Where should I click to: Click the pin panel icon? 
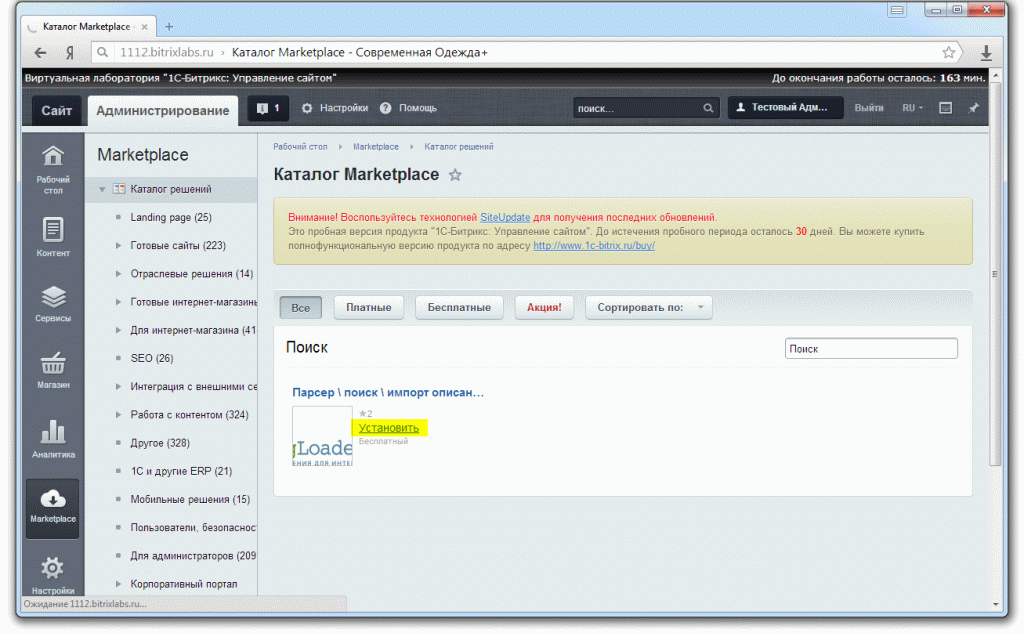pyautogui.click(x=974, y=108)
